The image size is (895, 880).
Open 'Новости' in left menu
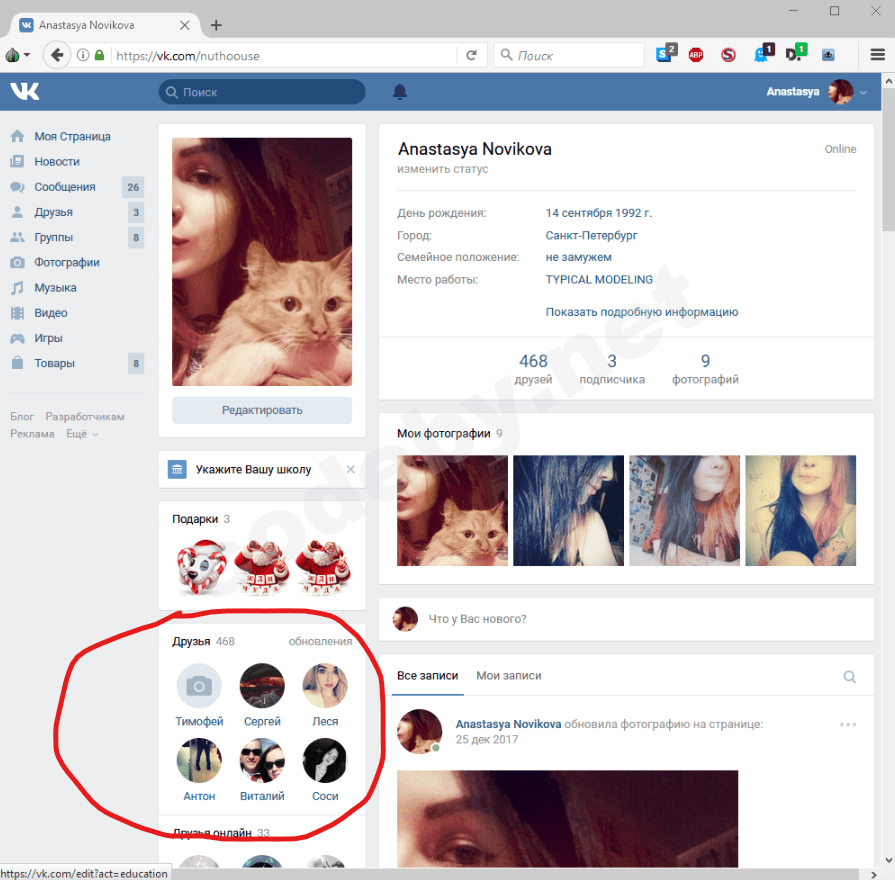[57, 162]
